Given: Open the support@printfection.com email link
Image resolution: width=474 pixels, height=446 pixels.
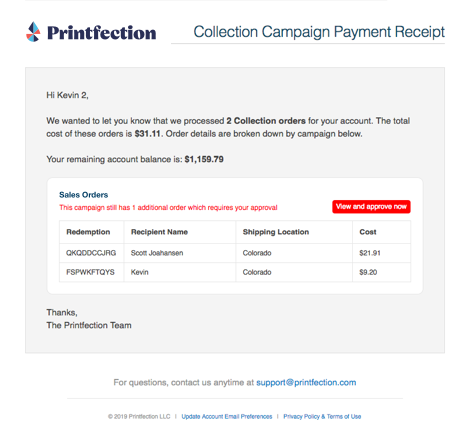Looking at the screenshot, I should (x=306, y=382).
